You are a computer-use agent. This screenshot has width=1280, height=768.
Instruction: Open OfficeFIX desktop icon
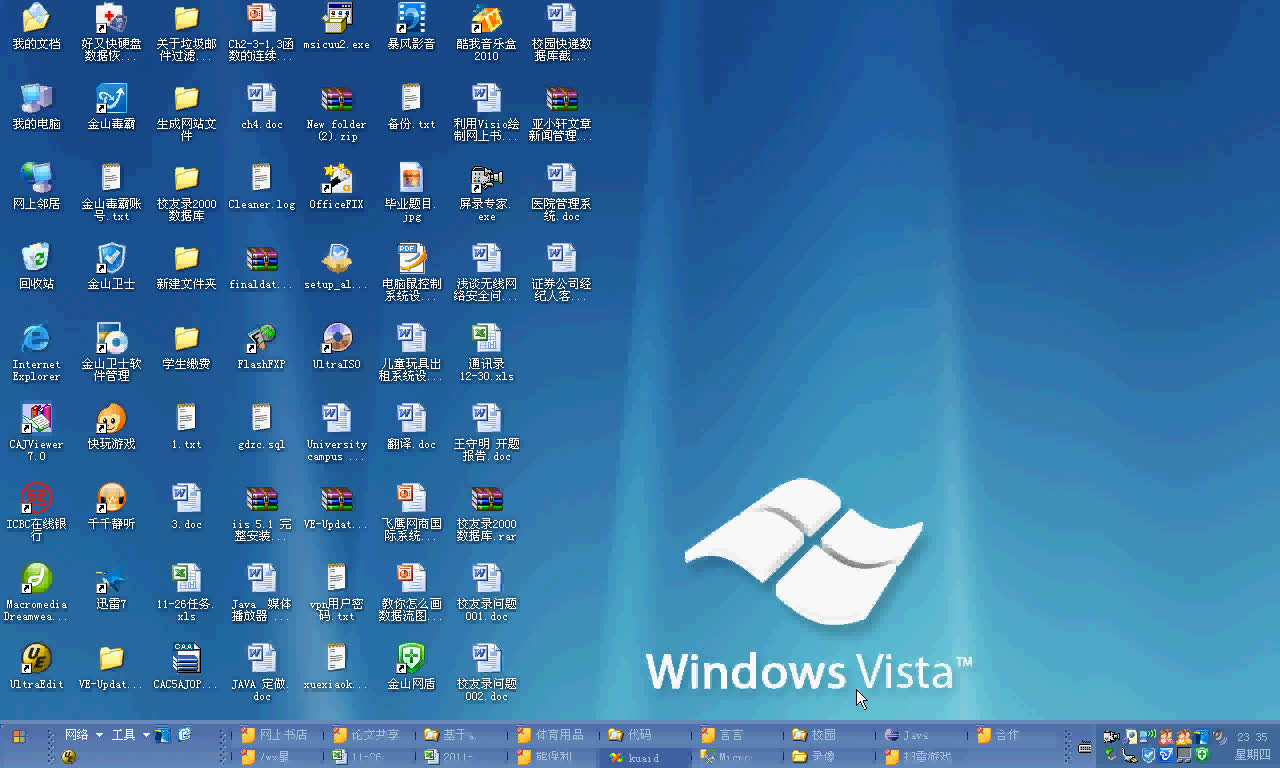[337, 188]
